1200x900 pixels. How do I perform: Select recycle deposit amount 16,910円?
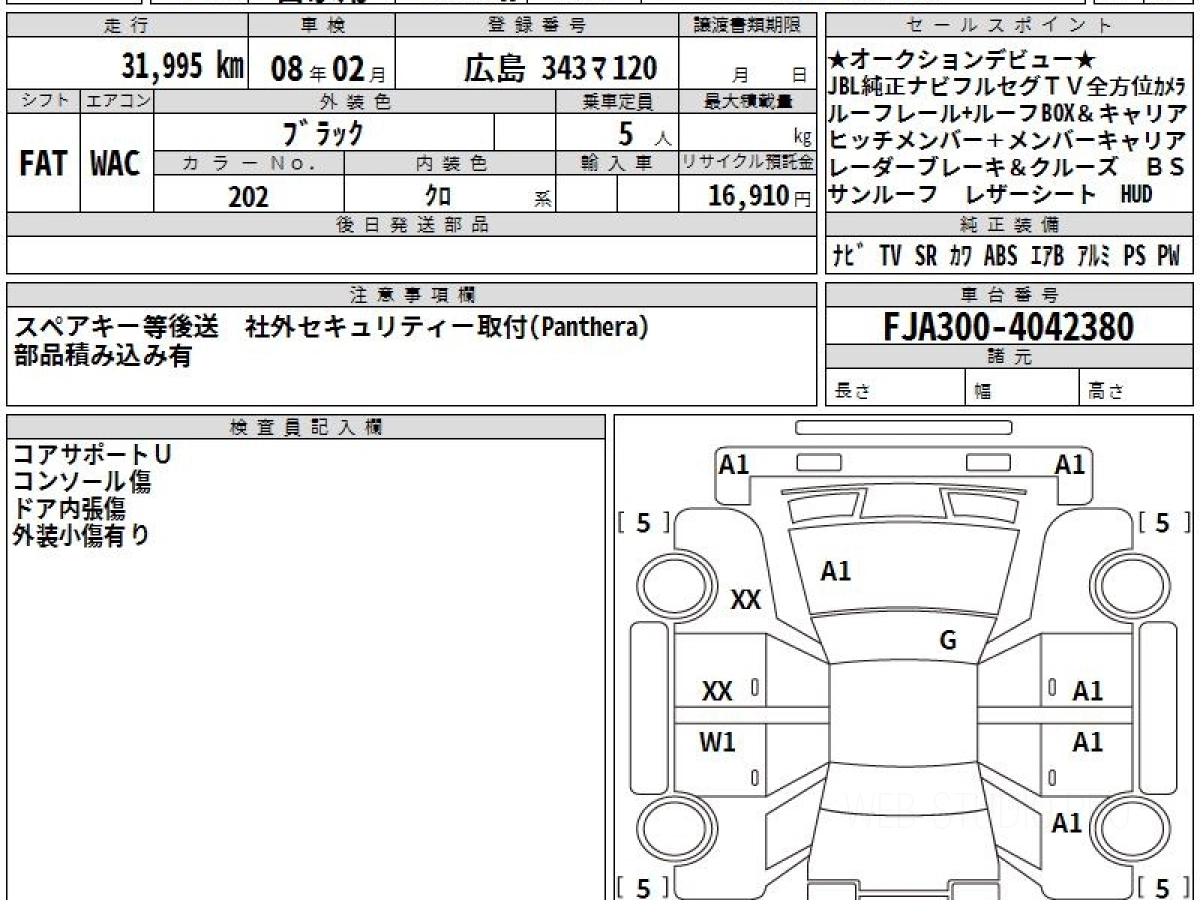click(760, 195)
